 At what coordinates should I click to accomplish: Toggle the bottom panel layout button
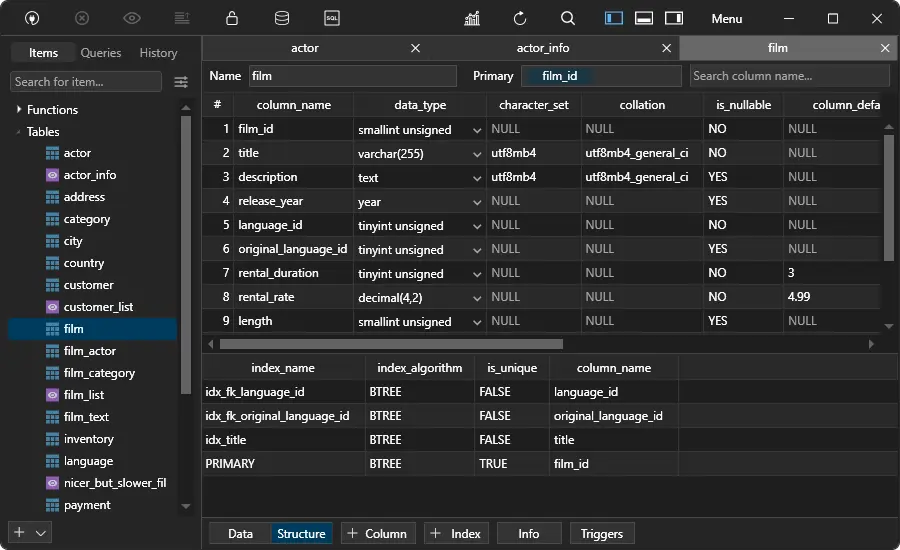point(644,18)
